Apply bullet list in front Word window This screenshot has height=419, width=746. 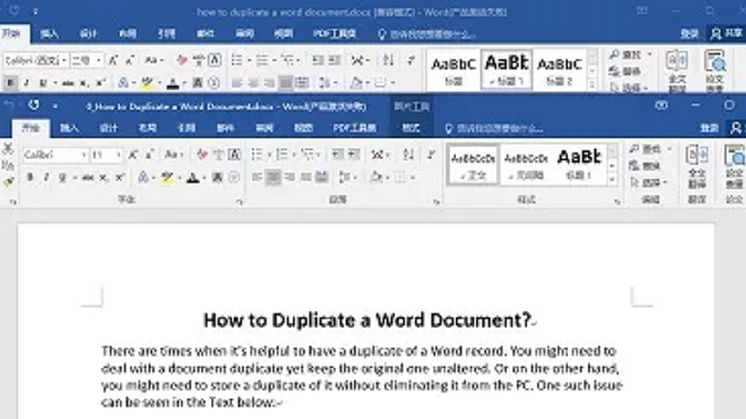257,155
